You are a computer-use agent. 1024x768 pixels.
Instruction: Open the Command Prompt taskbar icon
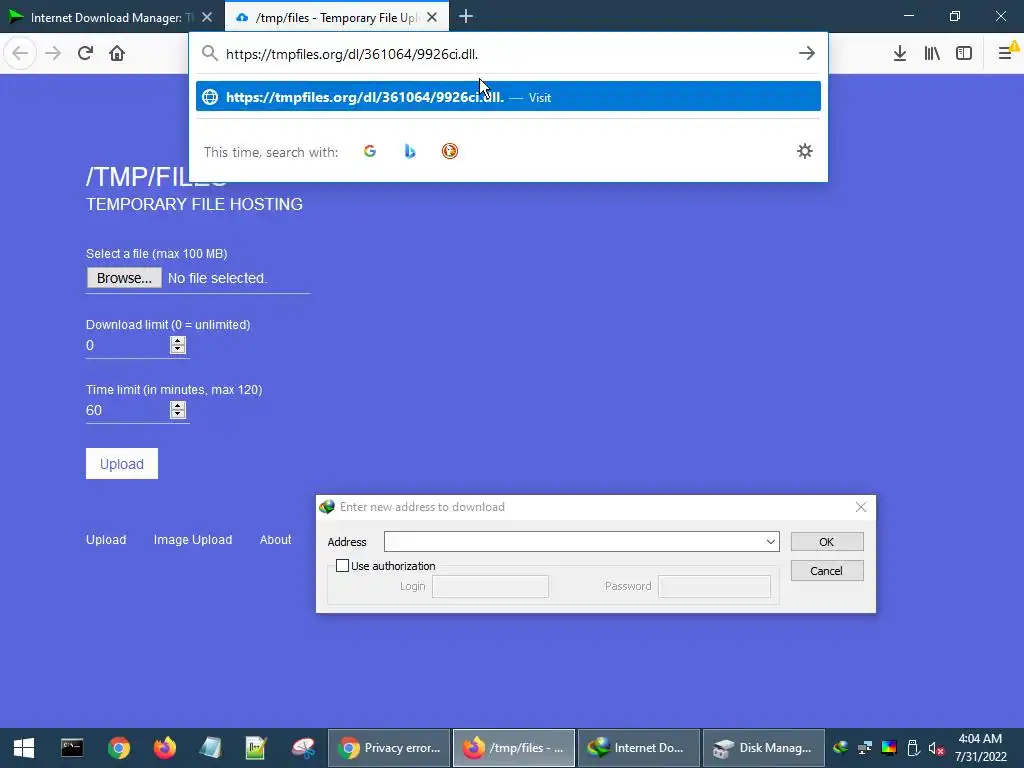72,748
